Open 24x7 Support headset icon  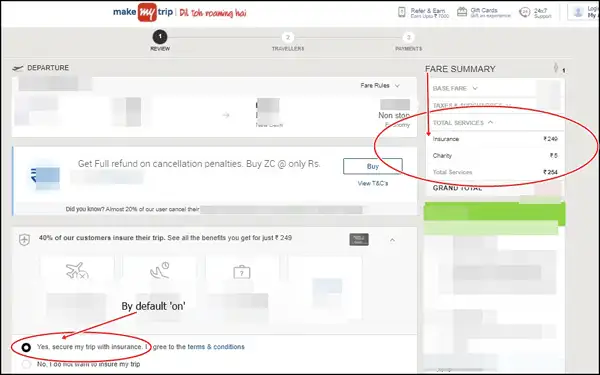[x=524, y=13]
